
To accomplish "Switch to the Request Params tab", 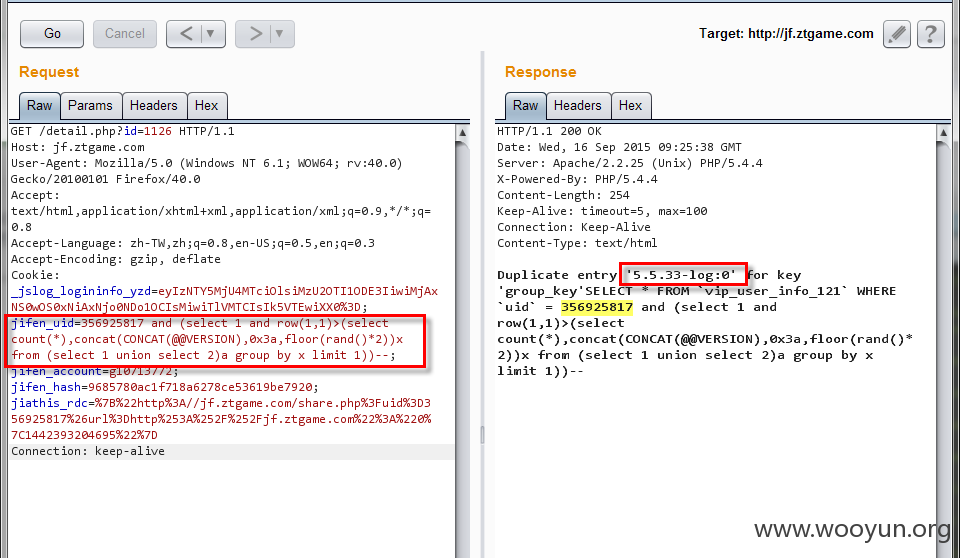I will click(x=91, y=106).
